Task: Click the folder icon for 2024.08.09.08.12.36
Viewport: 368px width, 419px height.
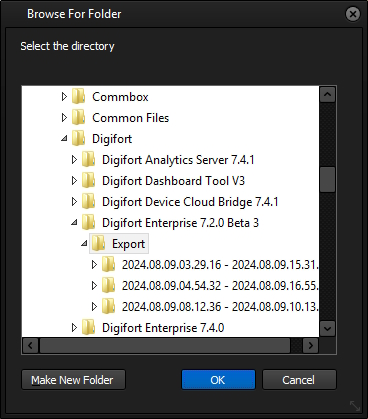Action: 109,307
